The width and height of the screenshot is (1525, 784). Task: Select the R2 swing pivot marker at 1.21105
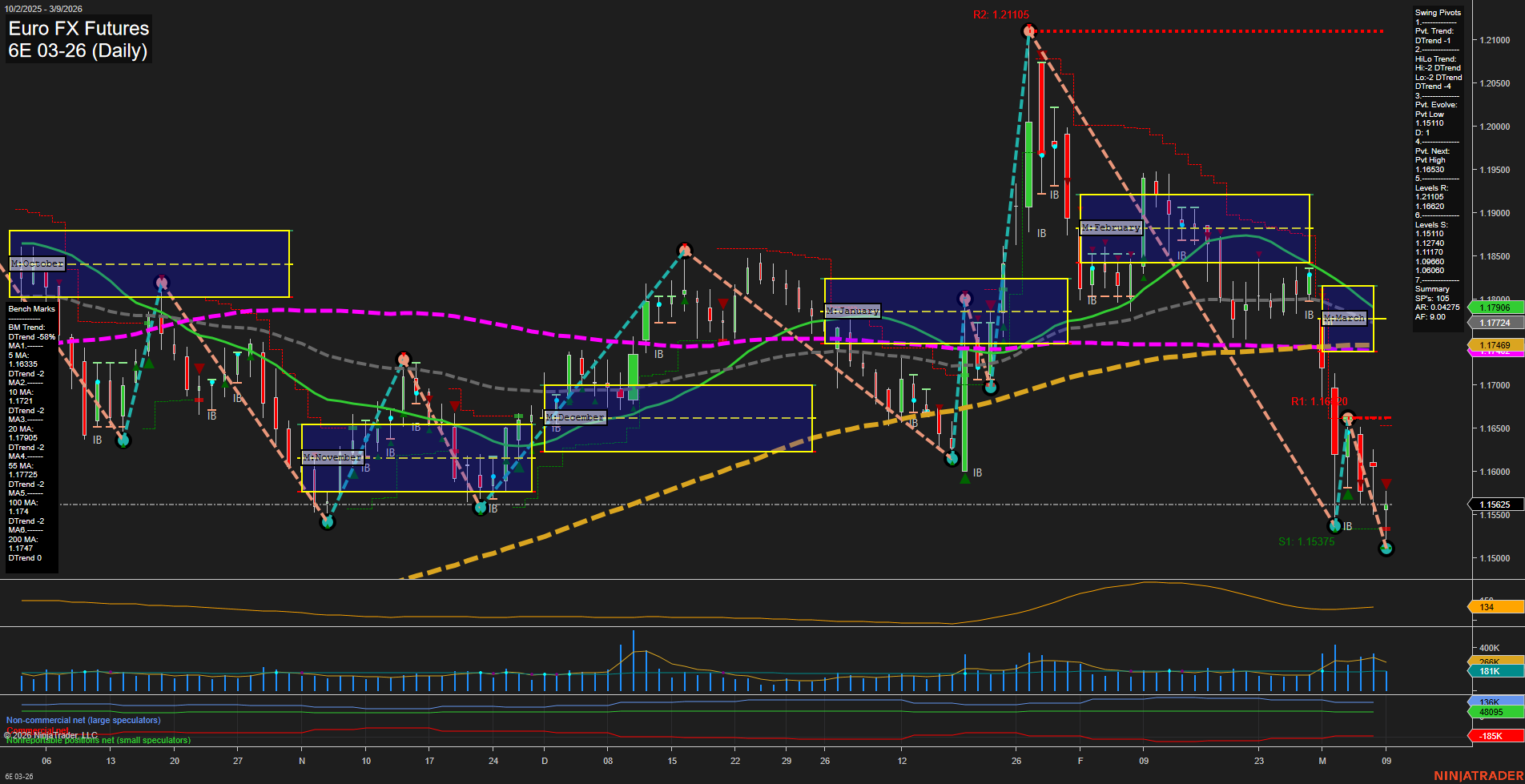1029,30
